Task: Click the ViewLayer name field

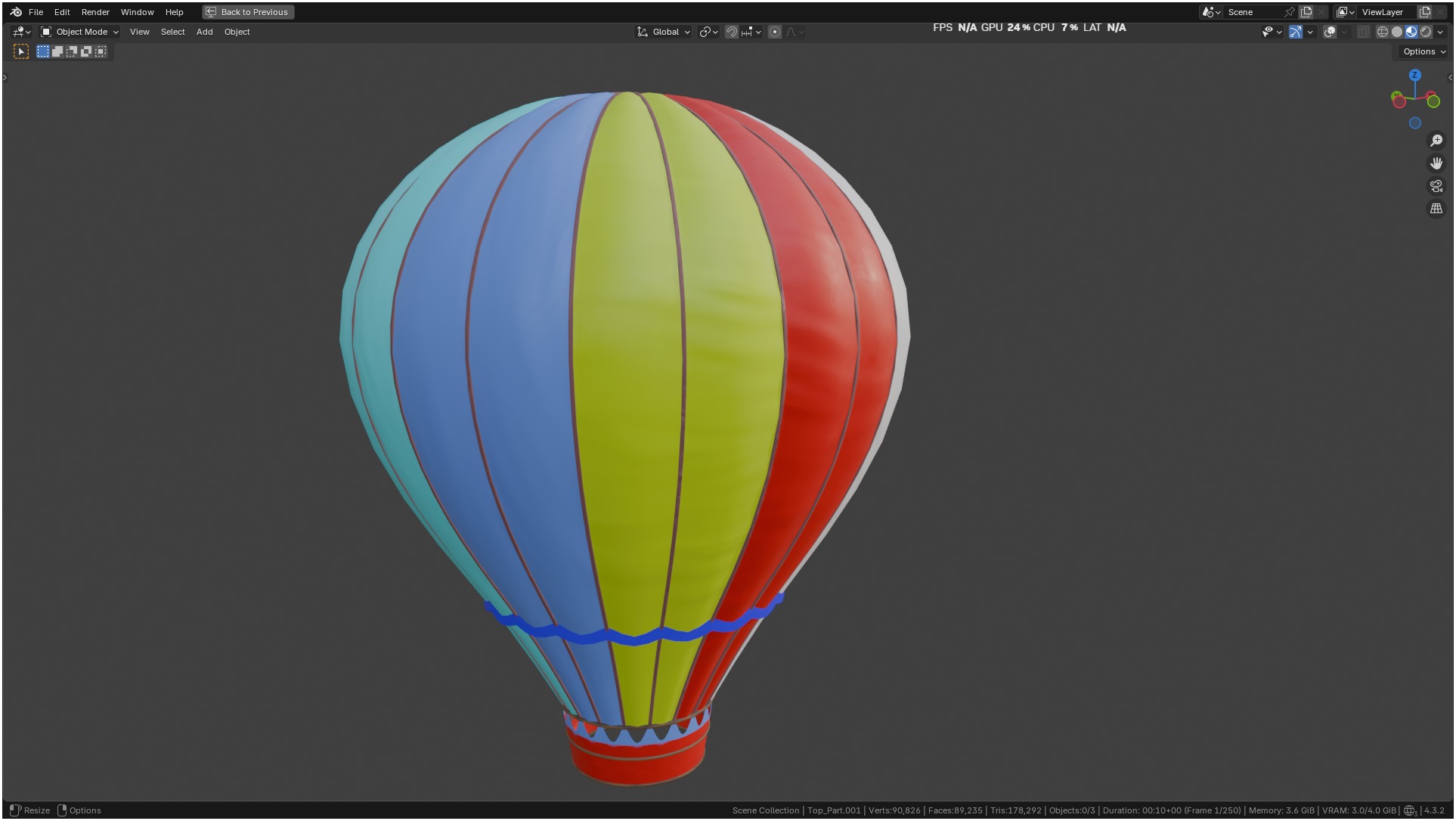Action: (x=1387, y=12)
